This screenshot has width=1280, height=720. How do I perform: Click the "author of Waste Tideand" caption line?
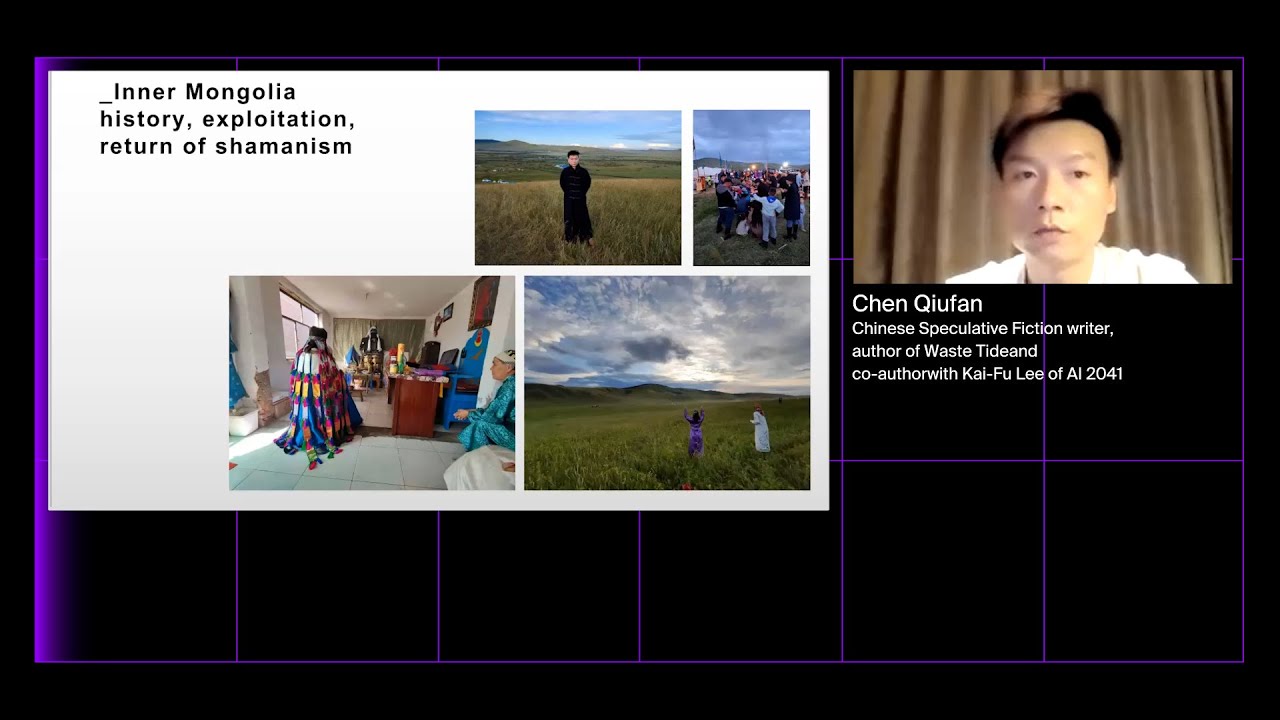pos(944,351)
